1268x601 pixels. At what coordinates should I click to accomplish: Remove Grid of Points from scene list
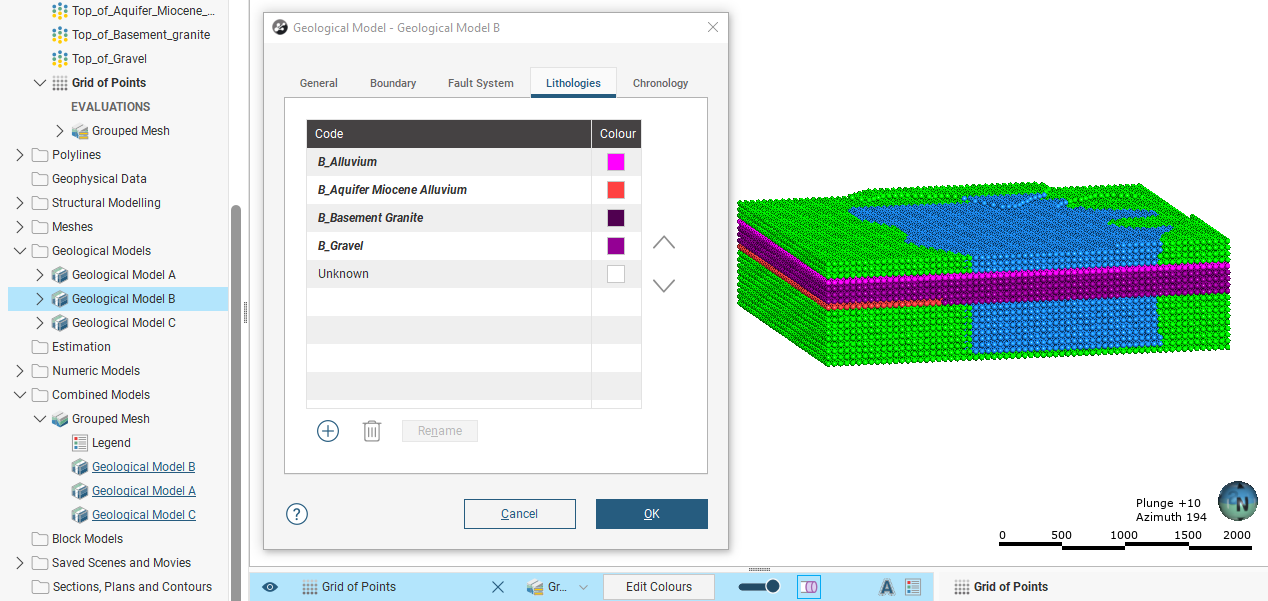(x=498, y=587)
